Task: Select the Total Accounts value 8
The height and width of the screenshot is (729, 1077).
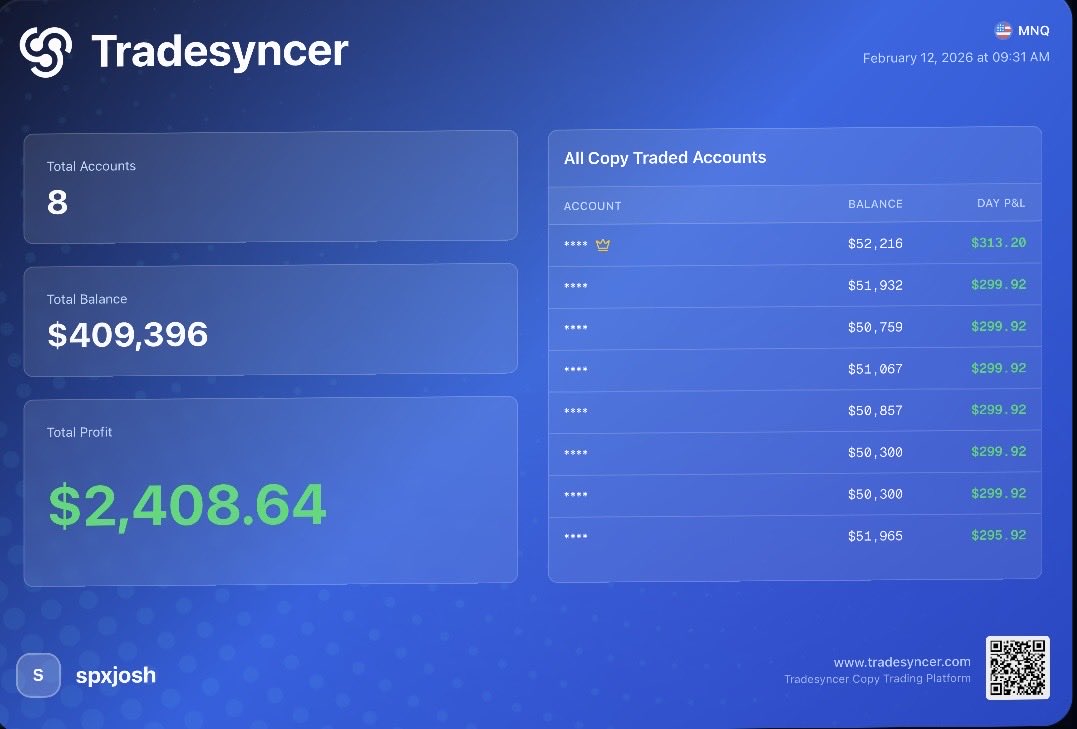Action: point(58,202)
